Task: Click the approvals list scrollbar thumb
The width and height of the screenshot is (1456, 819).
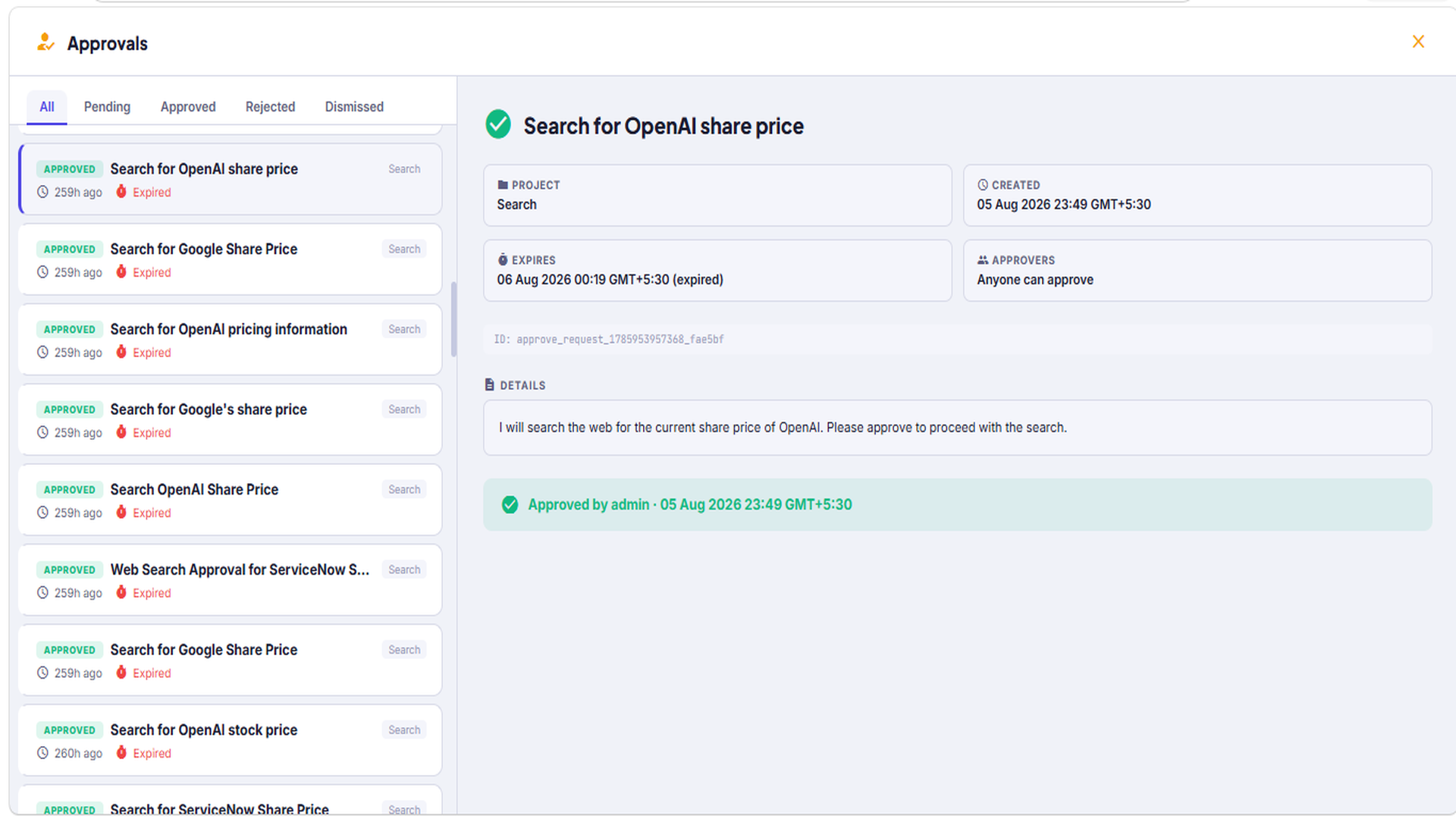Action: [x=453, y=319]
